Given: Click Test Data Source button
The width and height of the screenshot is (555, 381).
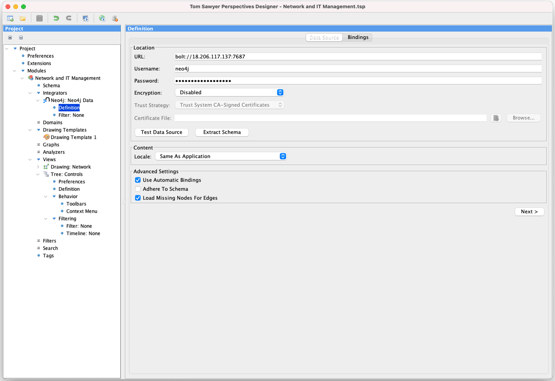Looking at the screenshot, I should click(x=161, y=132).
